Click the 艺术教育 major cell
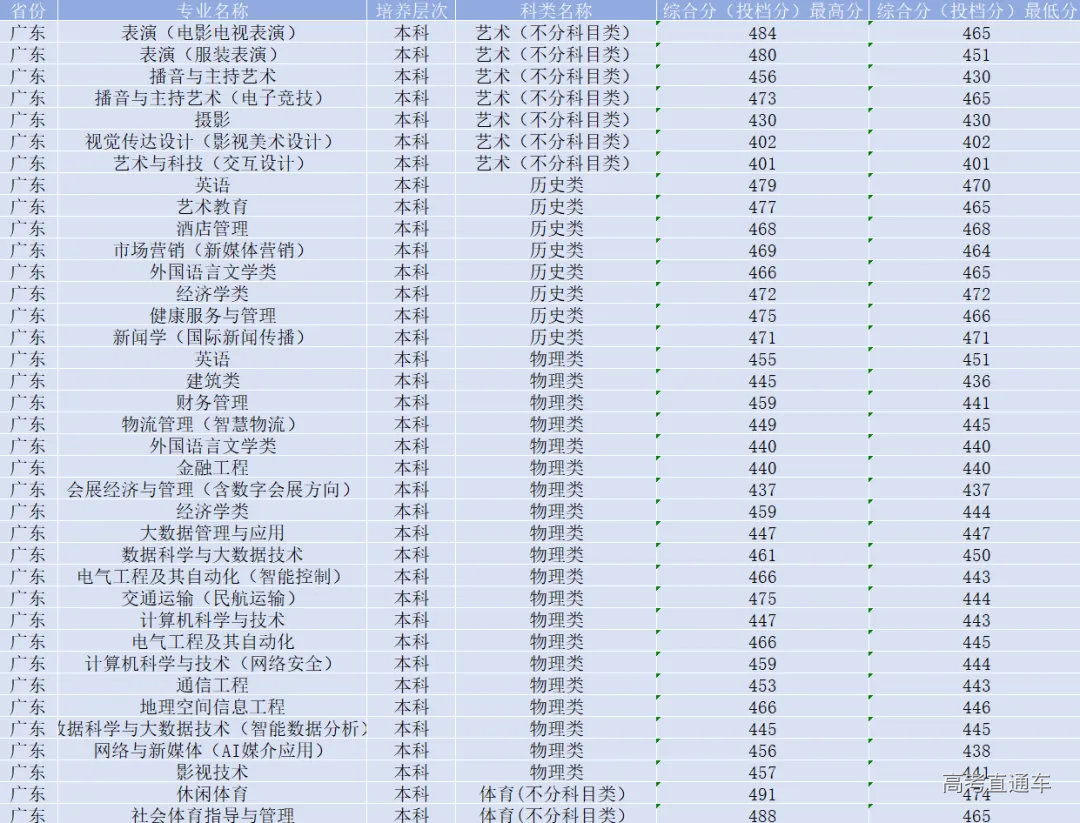1080x823 pixels. click(212, 207)
